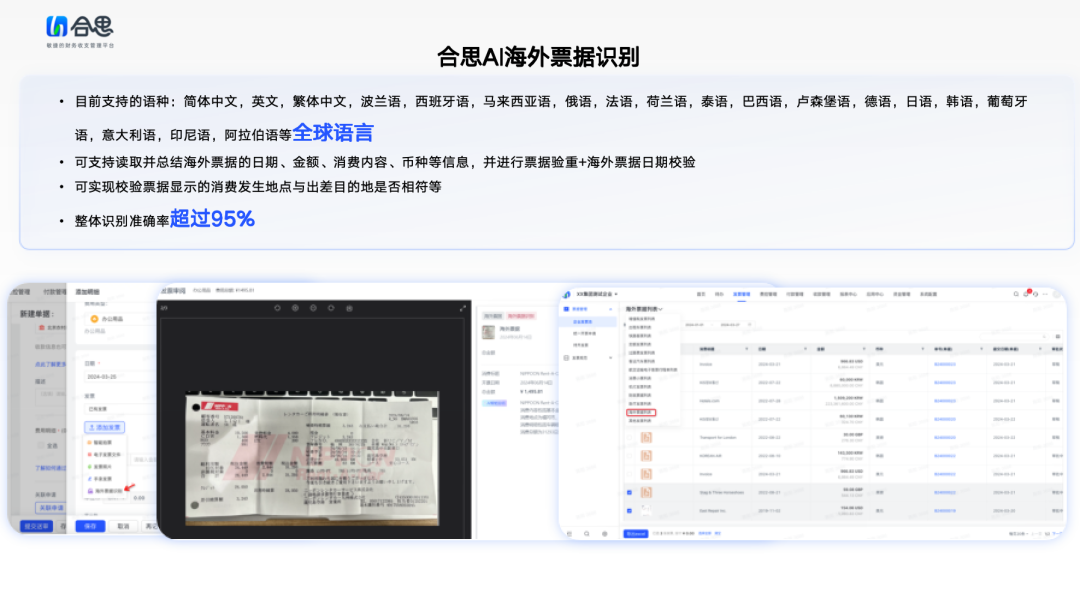
Task: Go to the 首页 tab
Action: coord(701,294)
